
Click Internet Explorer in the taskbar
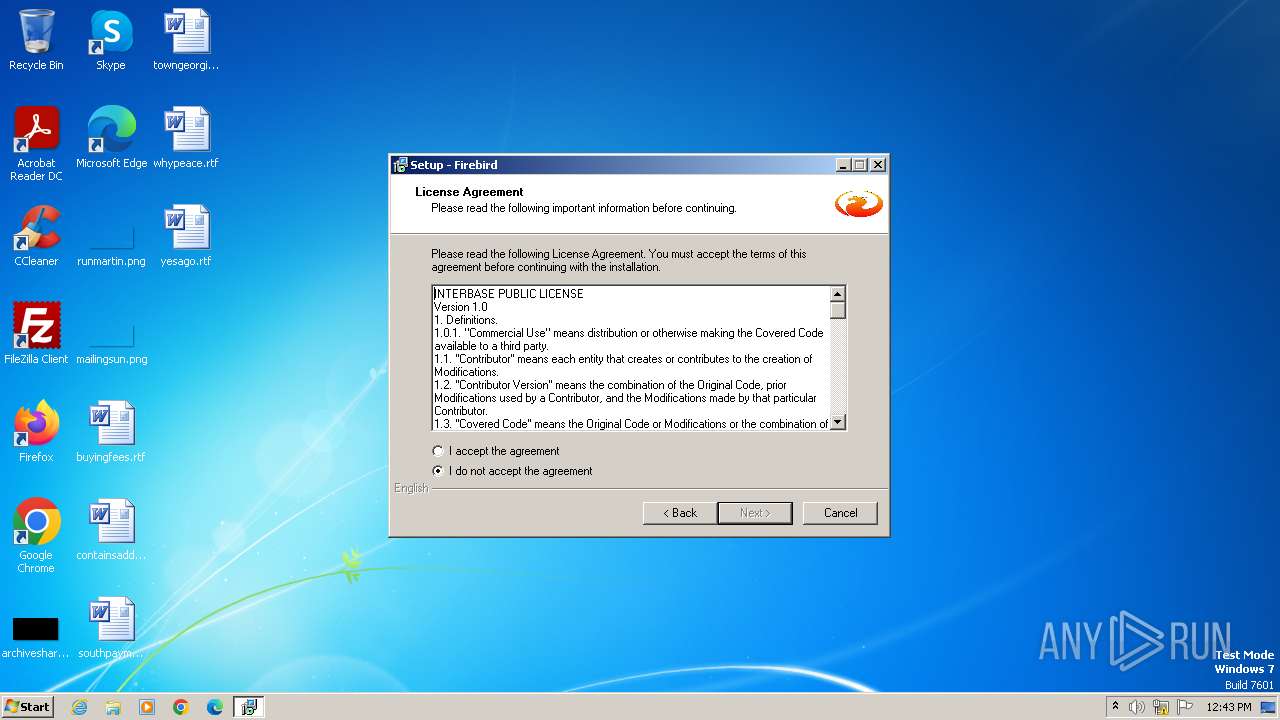tap(79, 707)
